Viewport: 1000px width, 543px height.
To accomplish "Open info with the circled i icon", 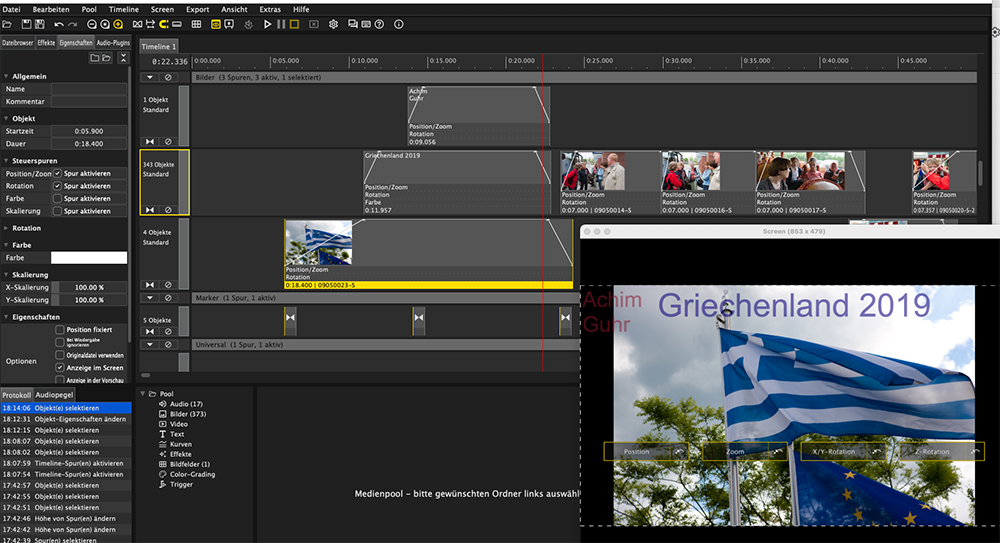I will click(x=399, y=24).
